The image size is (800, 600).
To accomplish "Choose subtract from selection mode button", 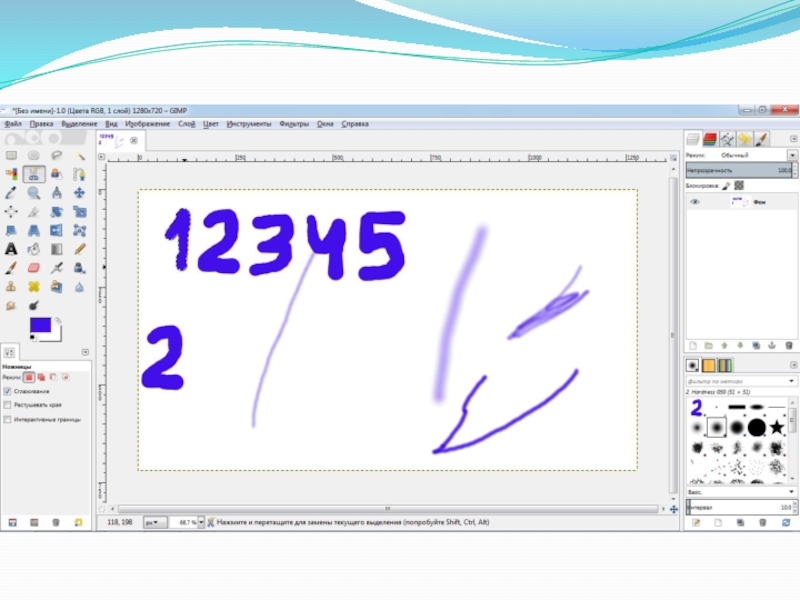I will (x=54, y=378).
